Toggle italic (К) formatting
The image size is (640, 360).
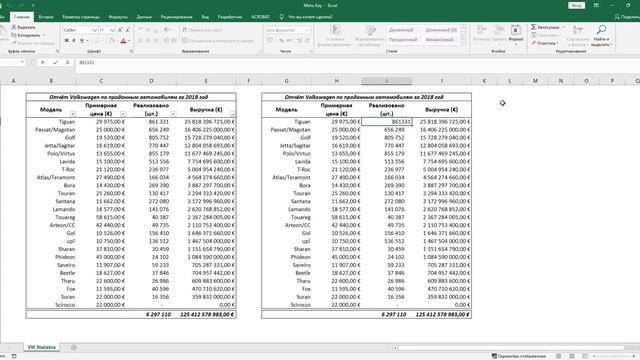(74, 41)
